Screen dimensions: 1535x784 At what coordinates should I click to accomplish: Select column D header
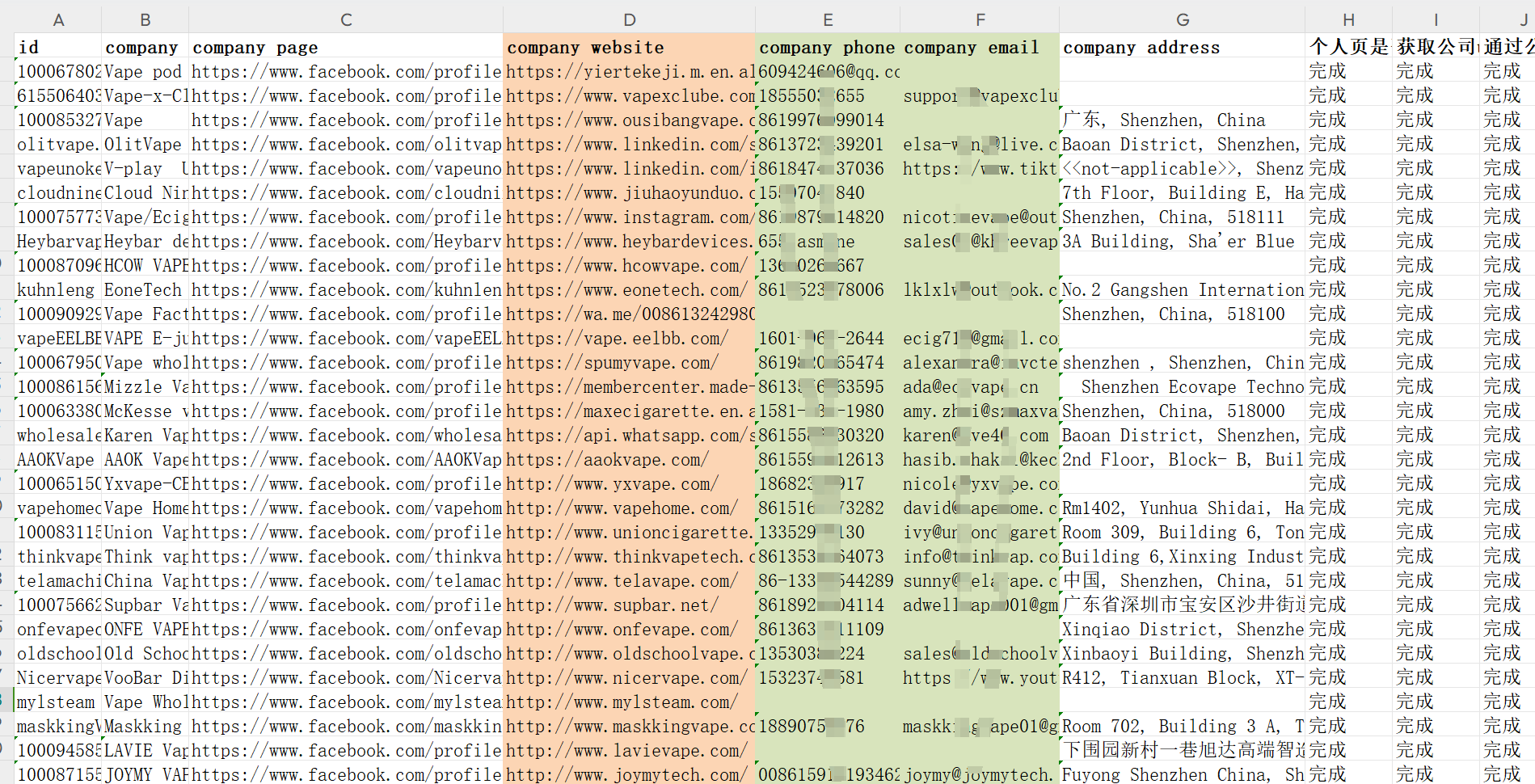[630, 19]
